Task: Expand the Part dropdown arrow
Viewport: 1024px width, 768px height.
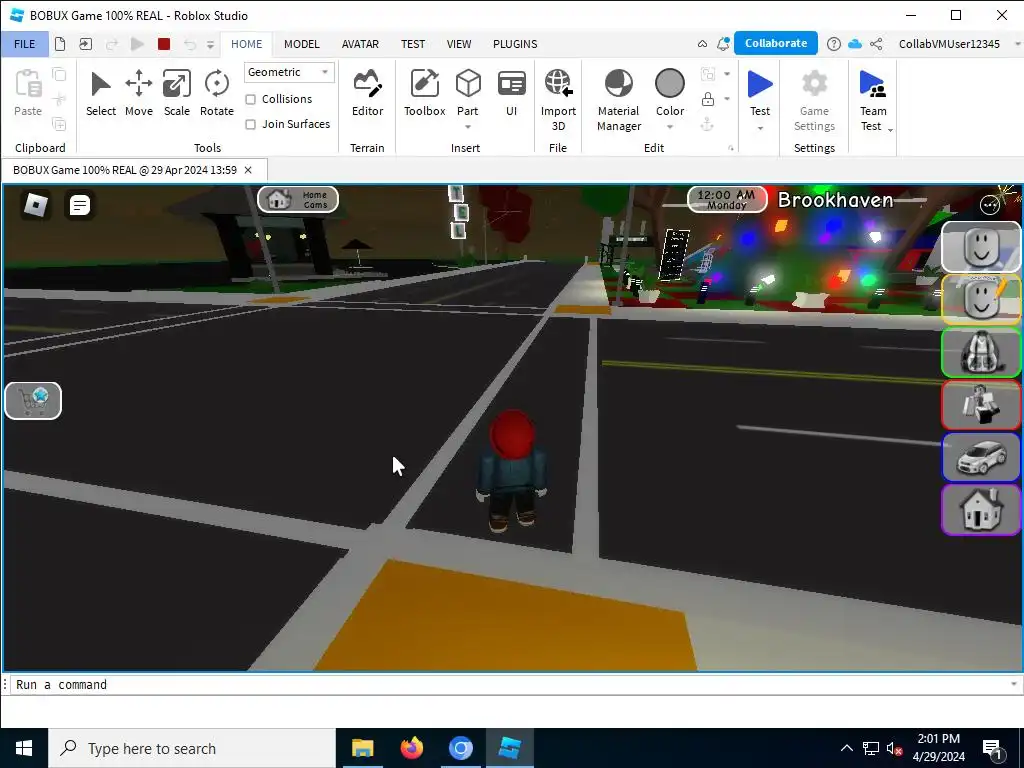Action: click(x=468, y=127)
